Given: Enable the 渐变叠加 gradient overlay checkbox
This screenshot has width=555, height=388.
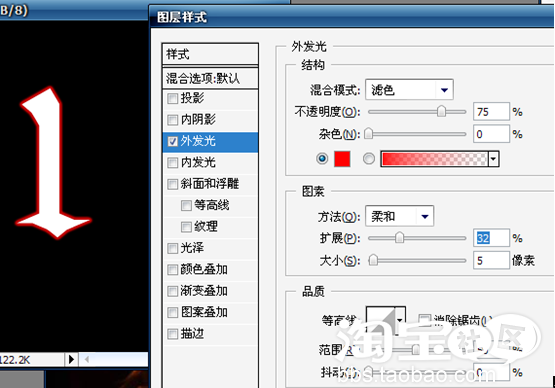Looking at the screenshot, I should [172, 291].
